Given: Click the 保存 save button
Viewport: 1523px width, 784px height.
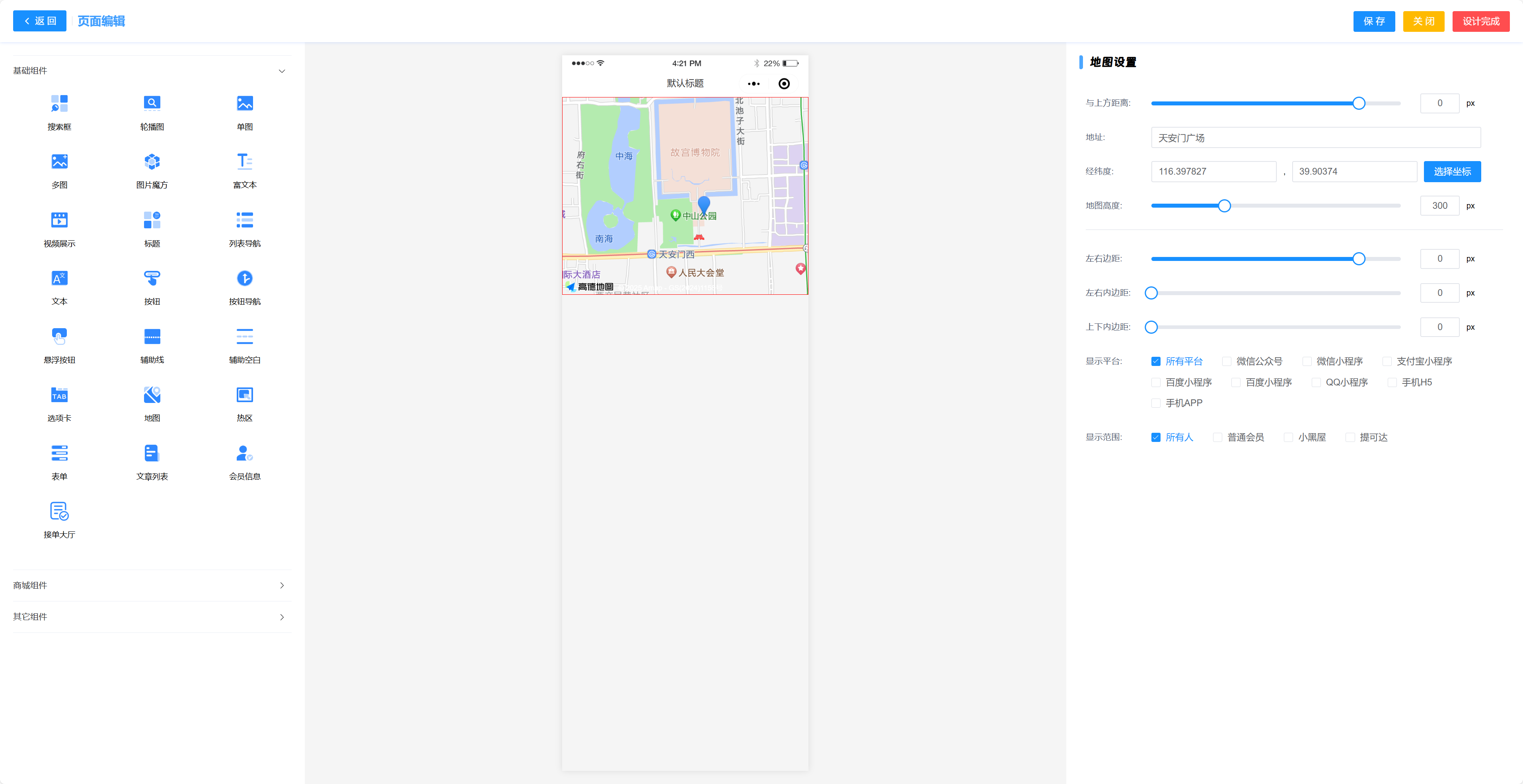Looking at the screenshot, I should pos(1373,21).
